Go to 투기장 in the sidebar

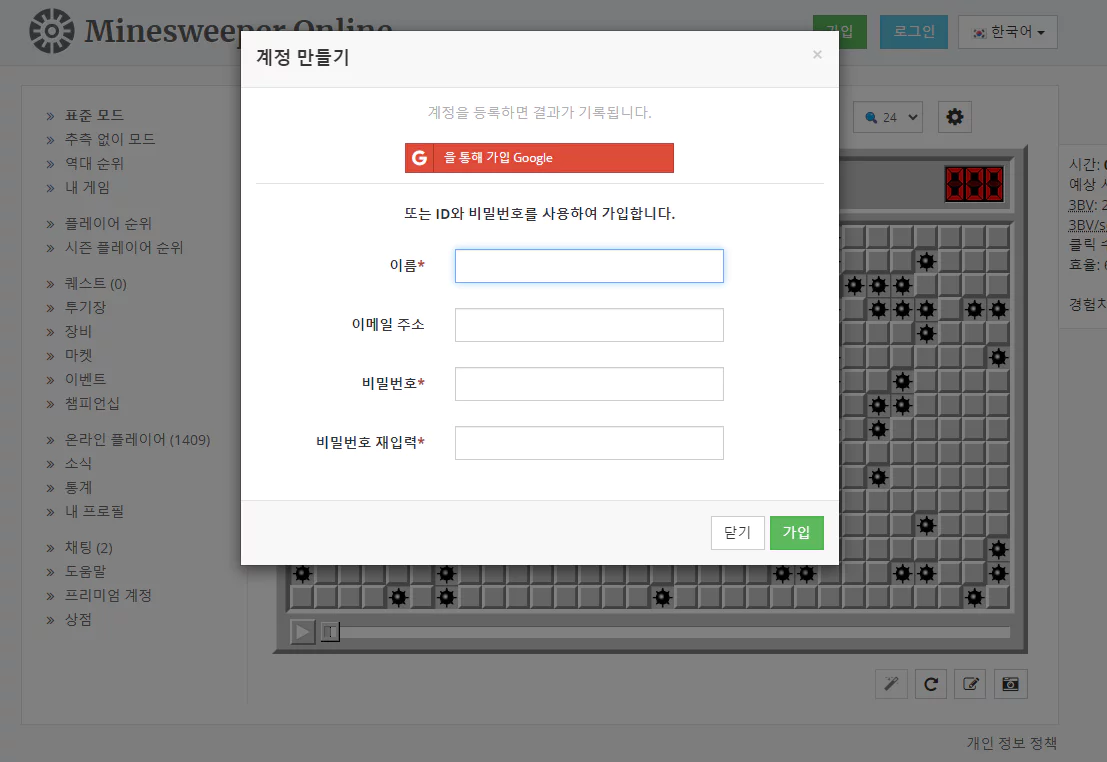point(85,307)
